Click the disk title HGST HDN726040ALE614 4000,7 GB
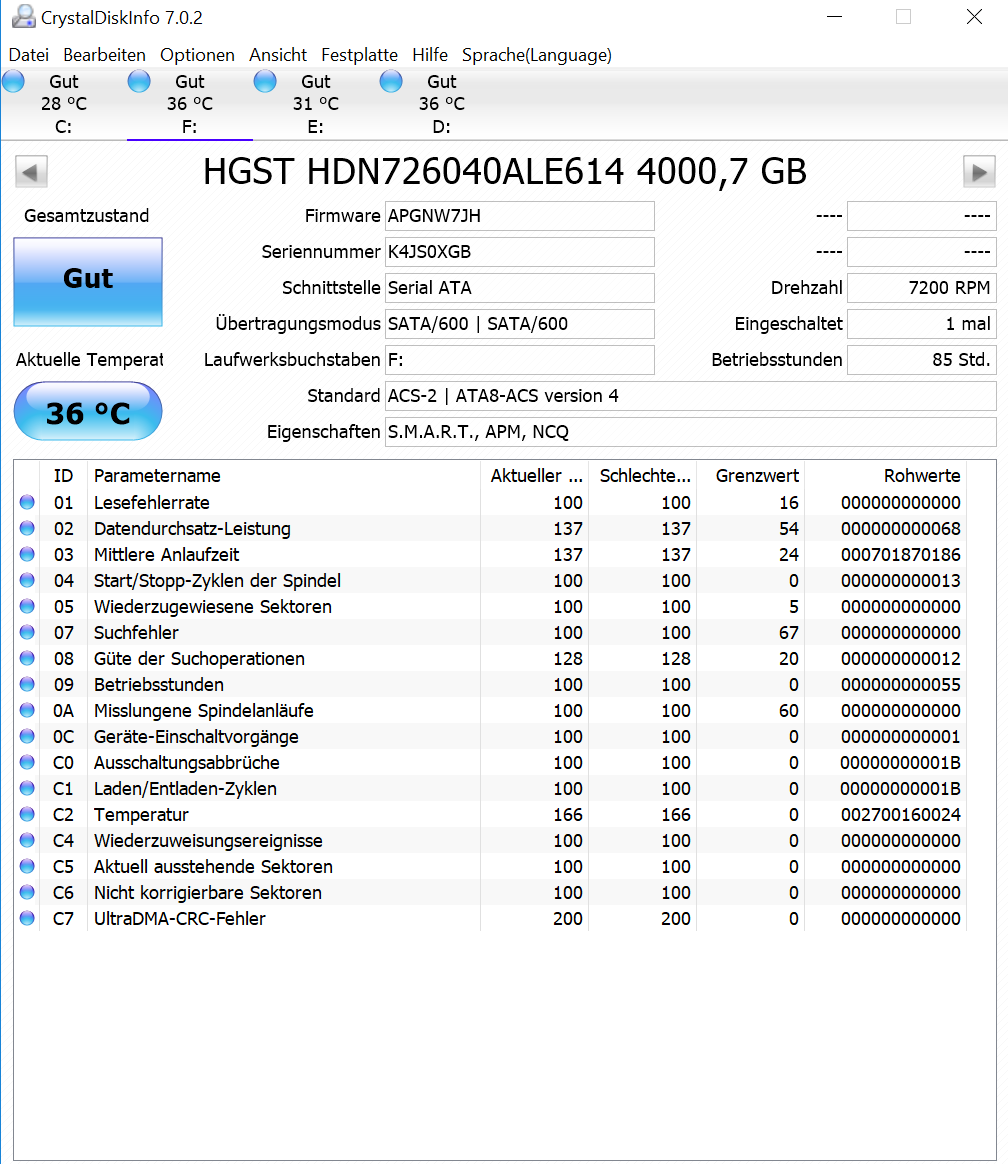Viewport: 1008px width, 1164px height. (x=505, y=171)
